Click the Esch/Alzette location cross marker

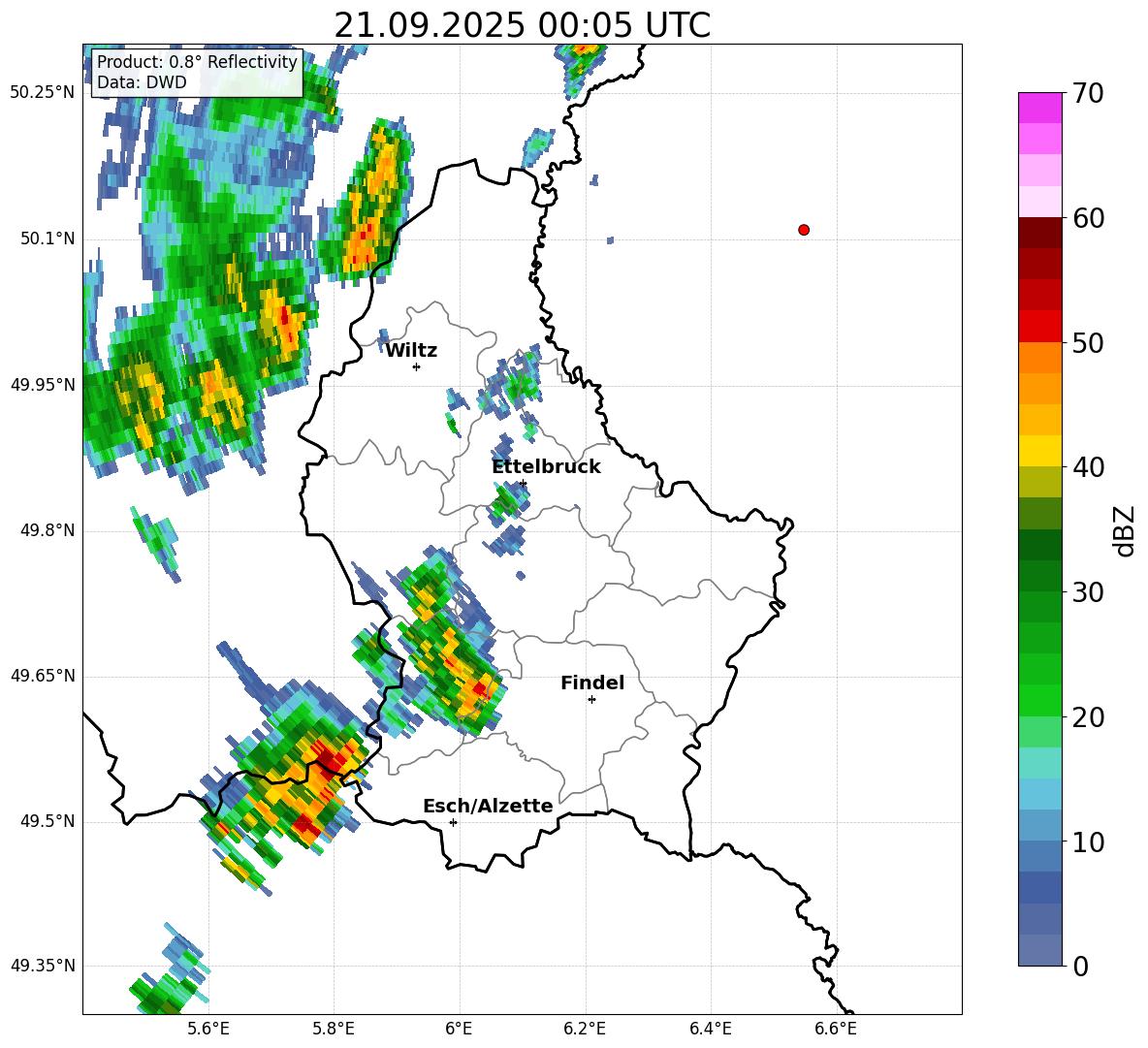pos(453,822)
